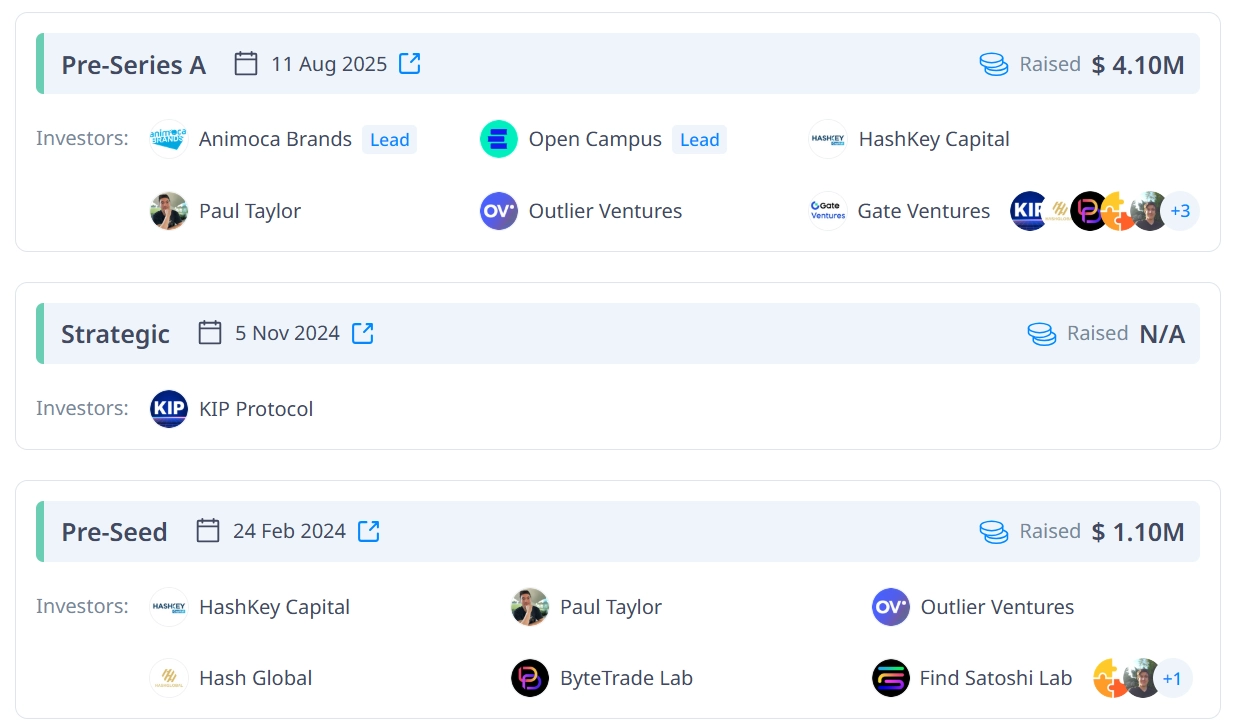This screenshot has height=722, width=1236.
Task: Click the coins icon beside Raised $ 1.10M
Action: [x=994, y=532]
